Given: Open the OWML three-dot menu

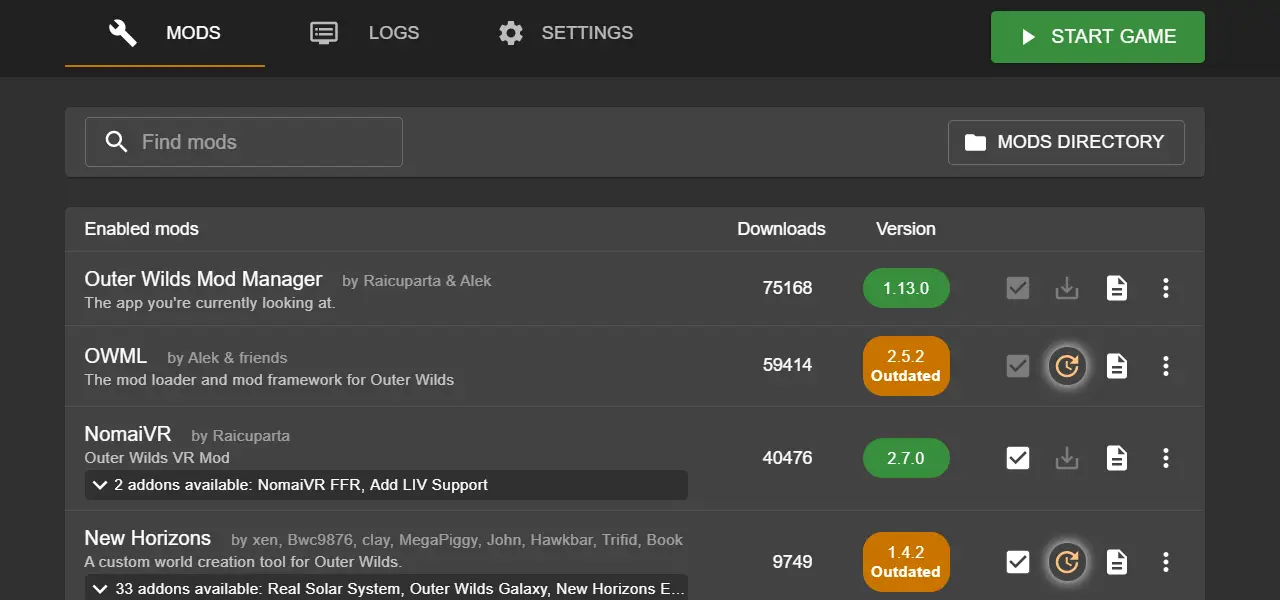Looking at the screenshot, I should pos(1165,366).
